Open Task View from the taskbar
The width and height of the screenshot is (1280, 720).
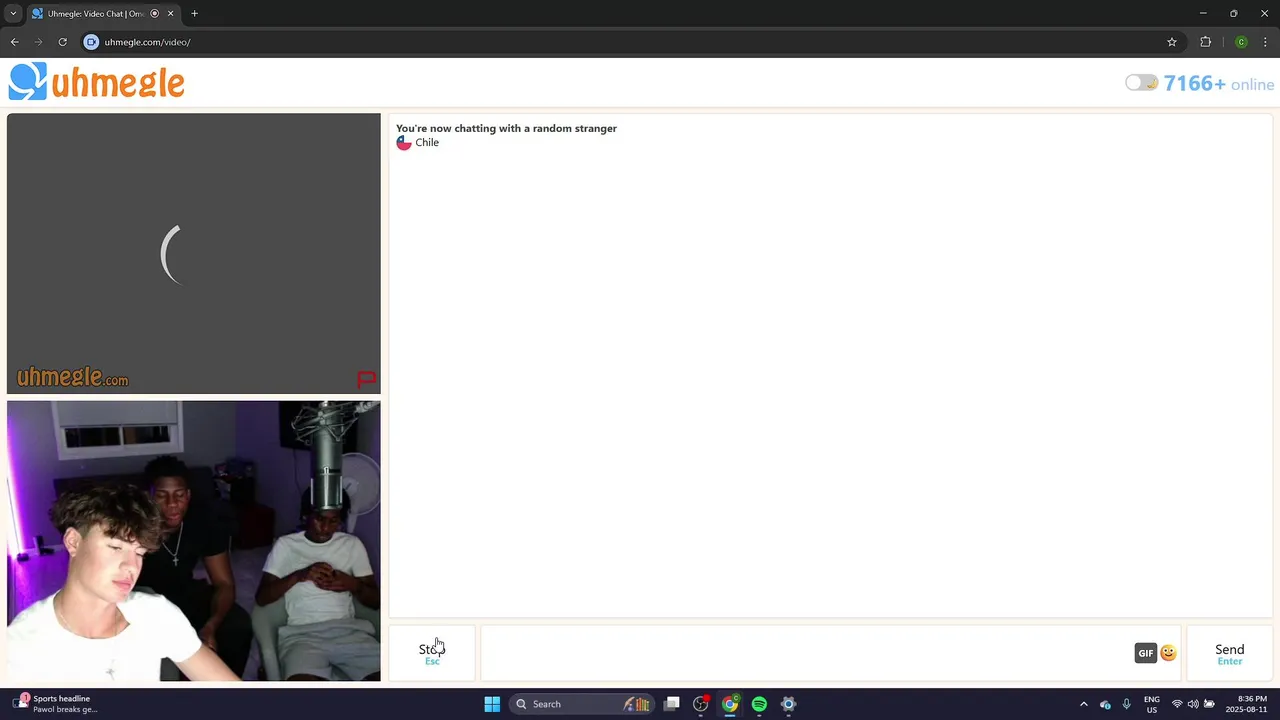click(x=672, y=704)
